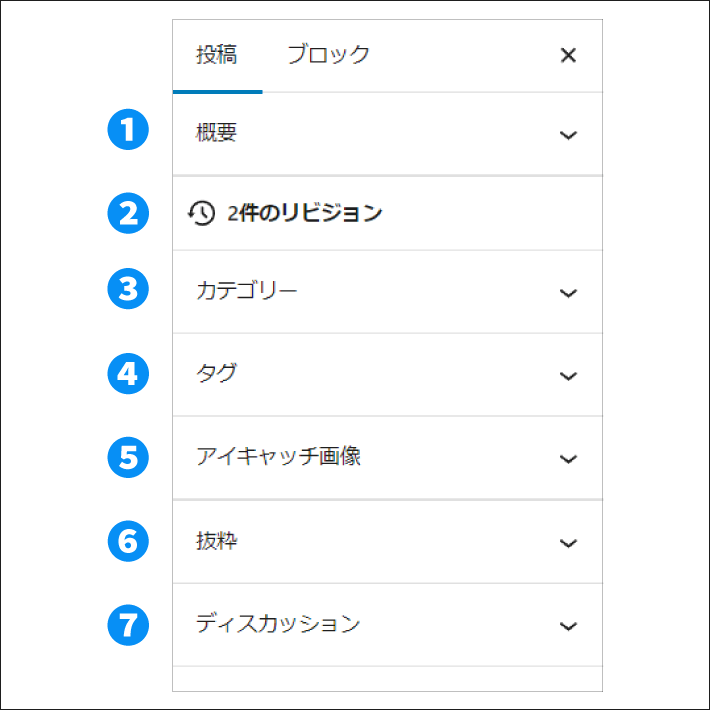This screenshot has width=710, height=710.
Task: Expand the アイキャッチ画像 panel chevron
Action: click(568, 459)
